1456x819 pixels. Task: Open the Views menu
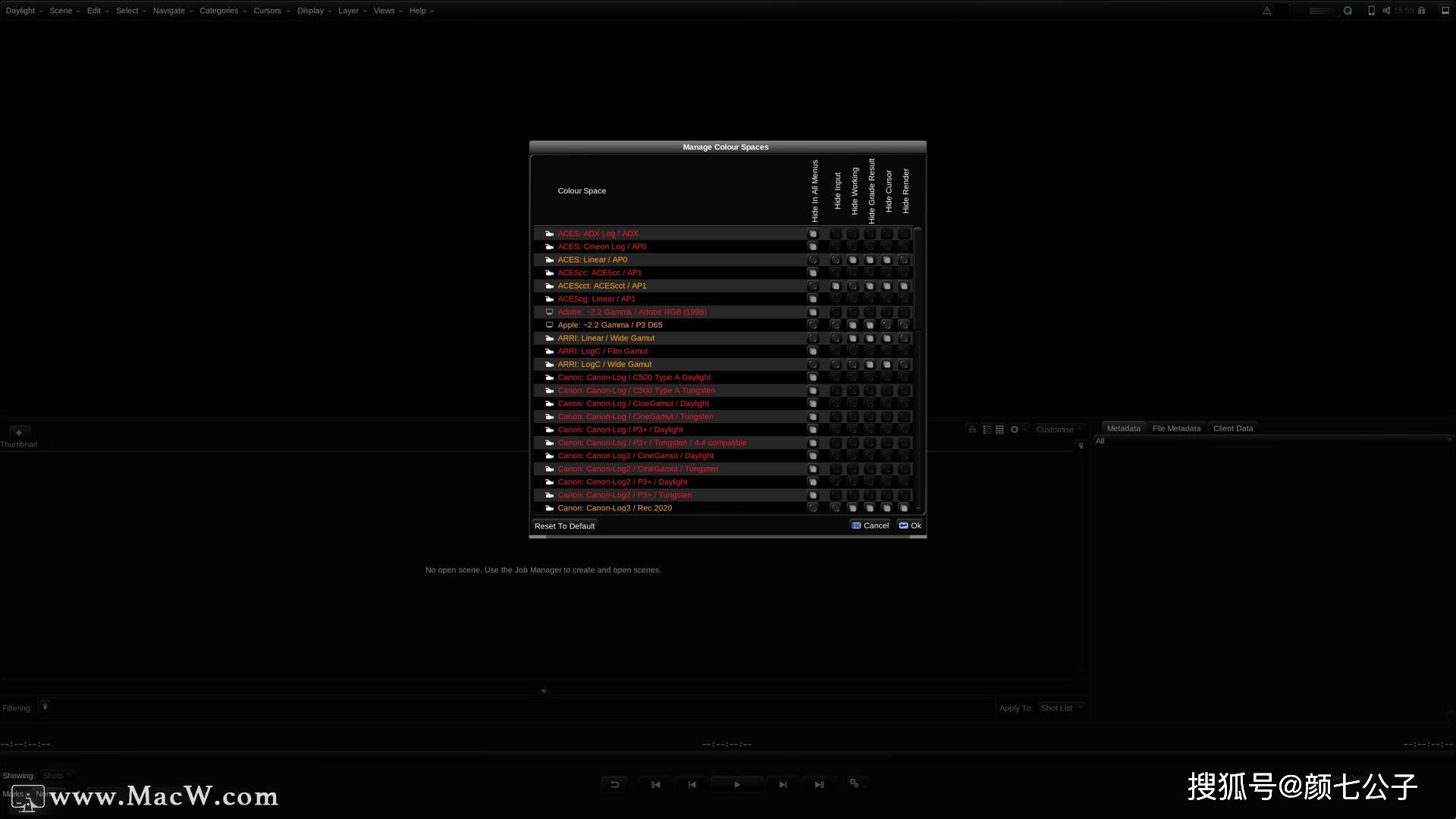pyautogui.click(x=388, y=11)
